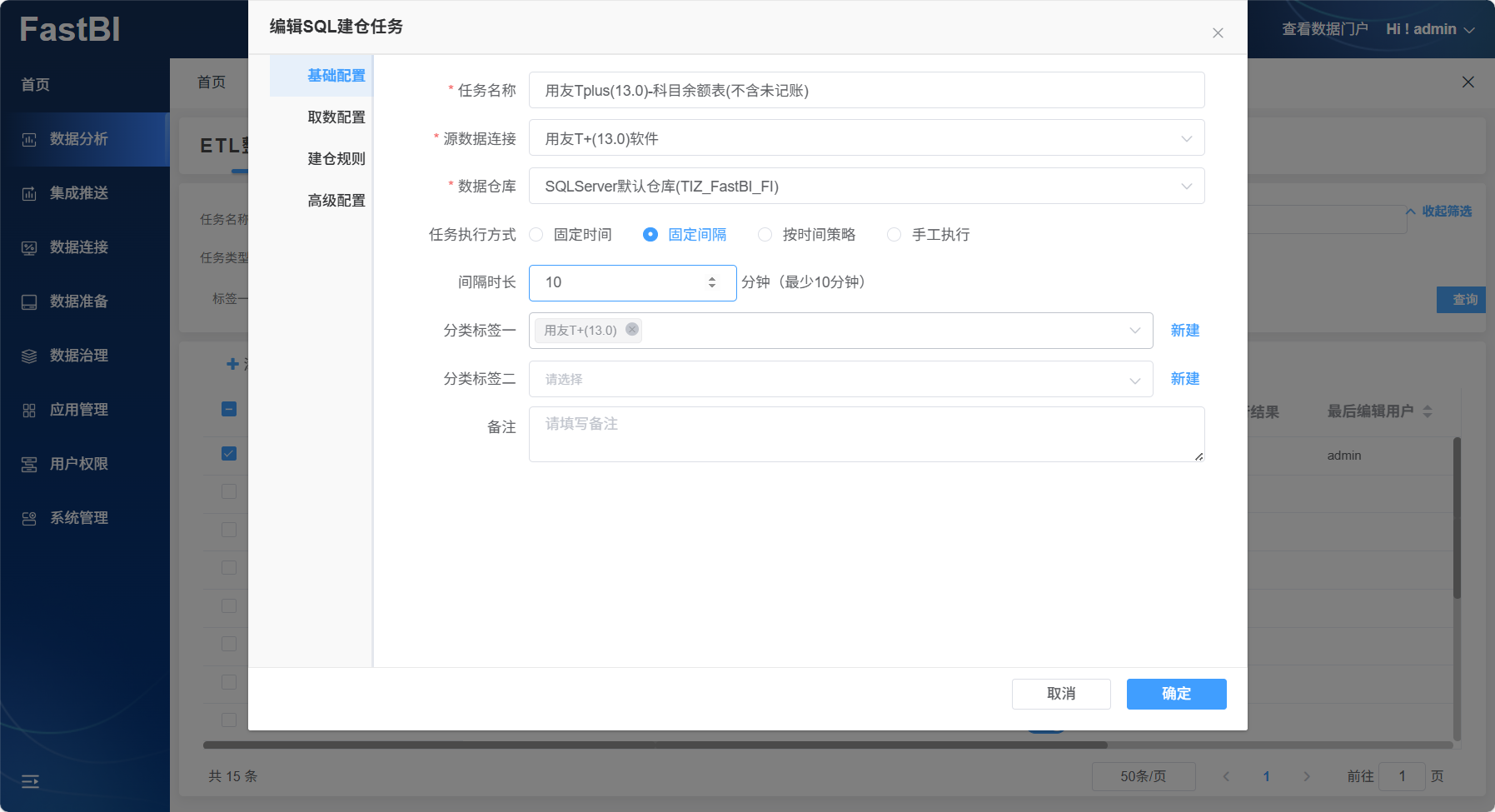Click the 间隔时长 stepper arrows
The width and height of the screenshot is (1495, 812).
click(x=712, y=282)
